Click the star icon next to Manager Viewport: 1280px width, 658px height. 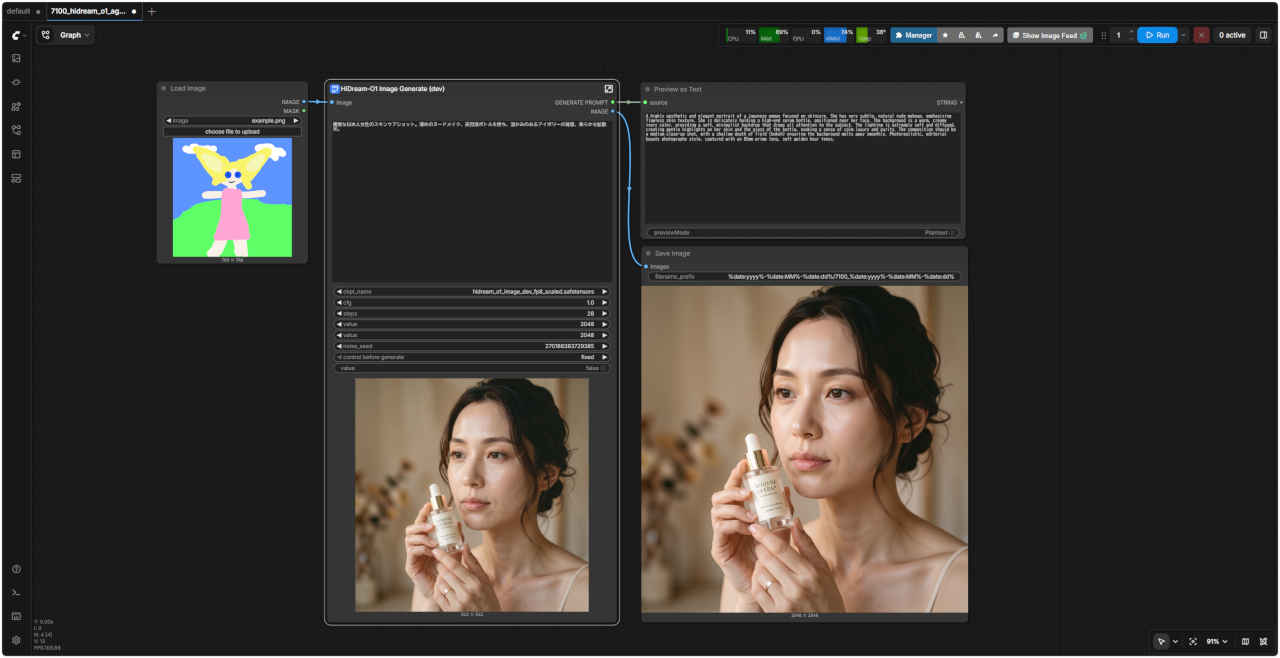[946, 35]
